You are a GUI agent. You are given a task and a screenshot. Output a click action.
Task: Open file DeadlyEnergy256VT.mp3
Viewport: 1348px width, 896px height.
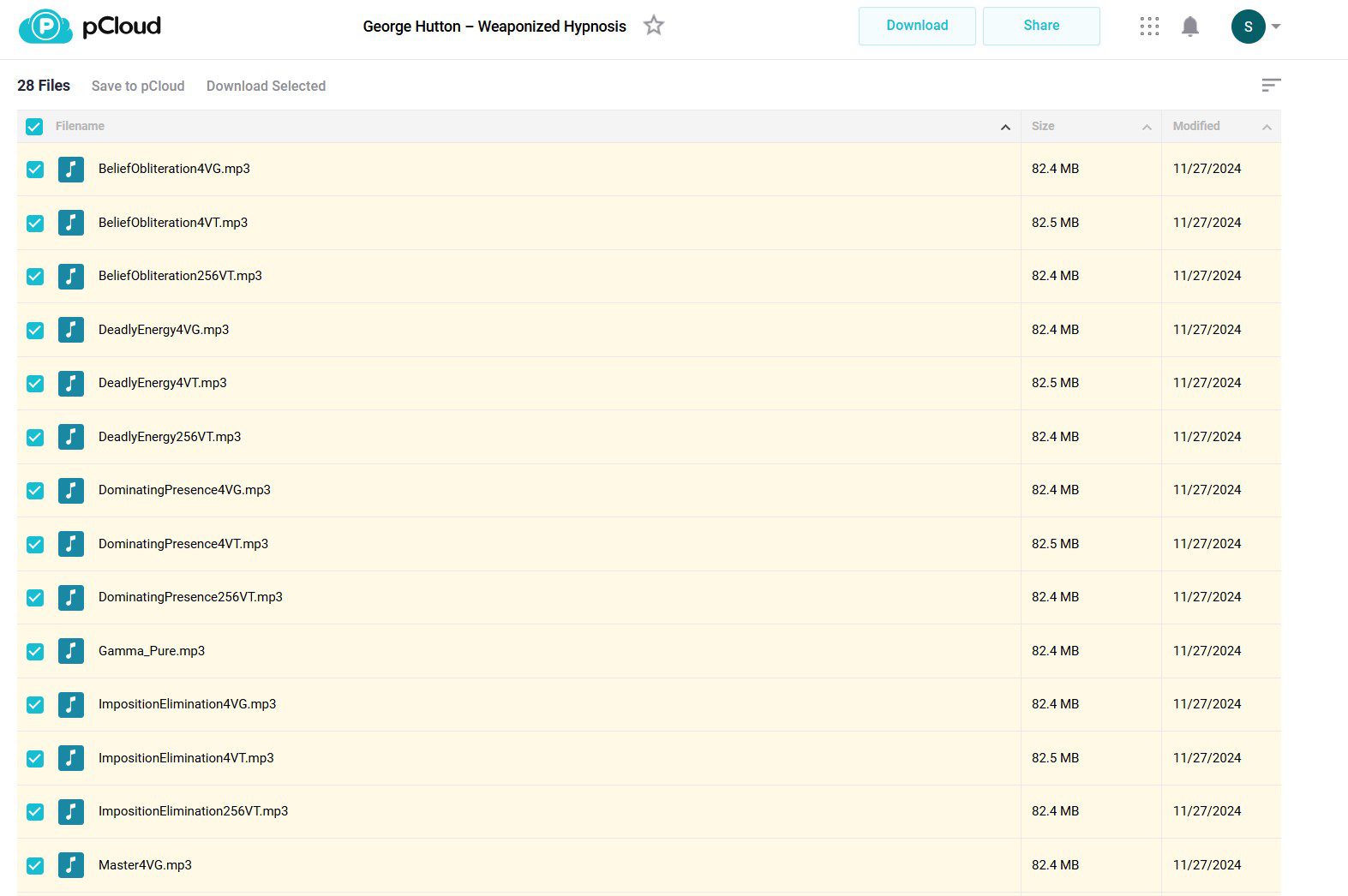[170, 437]
